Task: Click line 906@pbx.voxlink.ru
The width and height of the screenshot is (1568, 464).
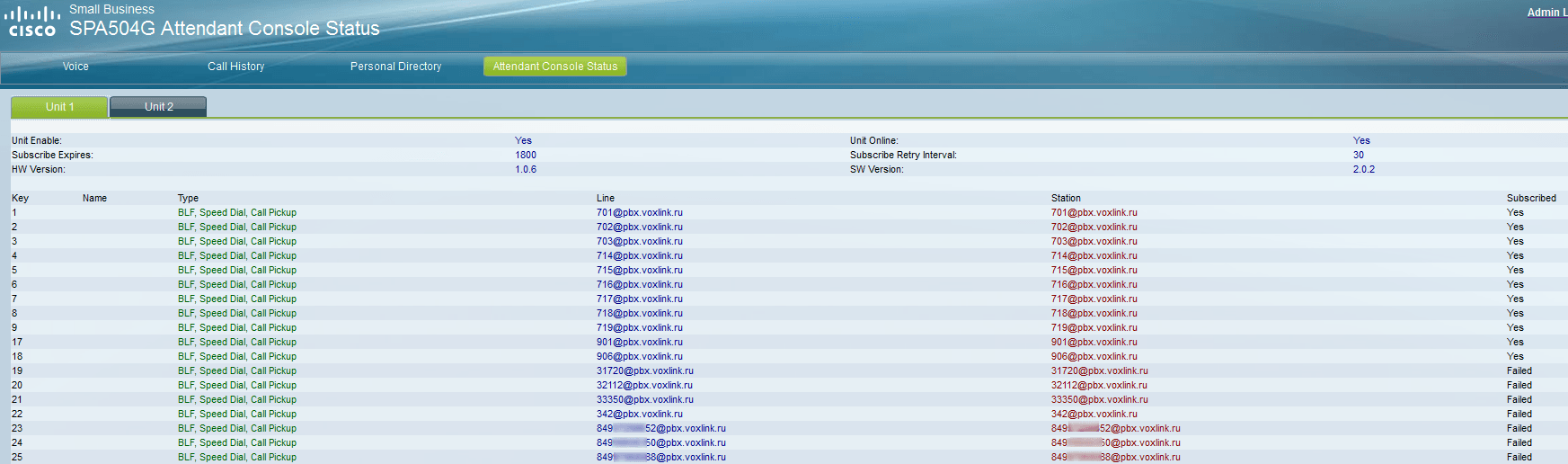Action: 640,356
